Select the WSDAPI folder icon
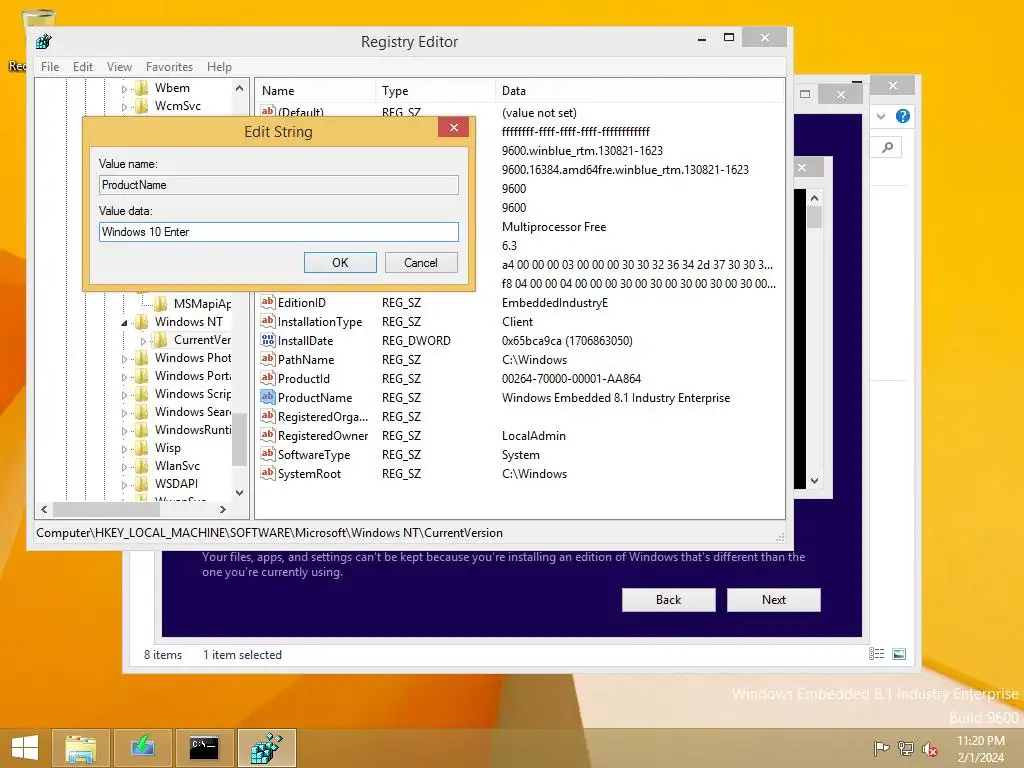1024x768 pixels. [x=142, y=484]
